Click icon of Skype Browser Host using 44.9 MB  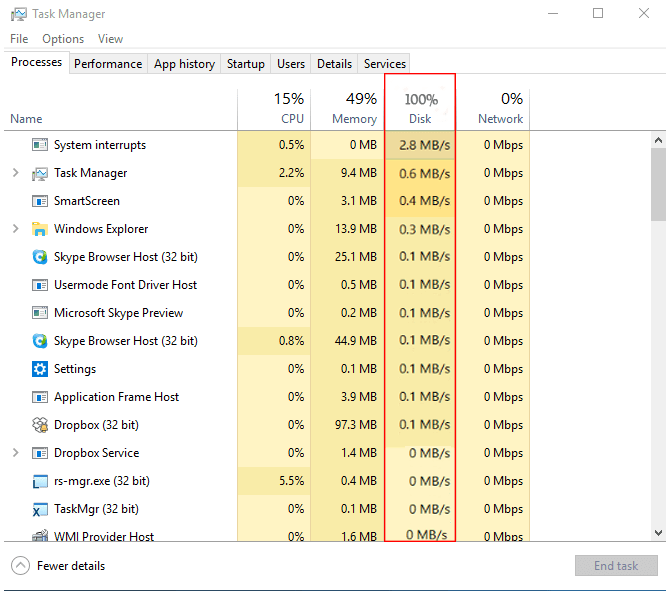pyautogui.click(x=40, y=341)
